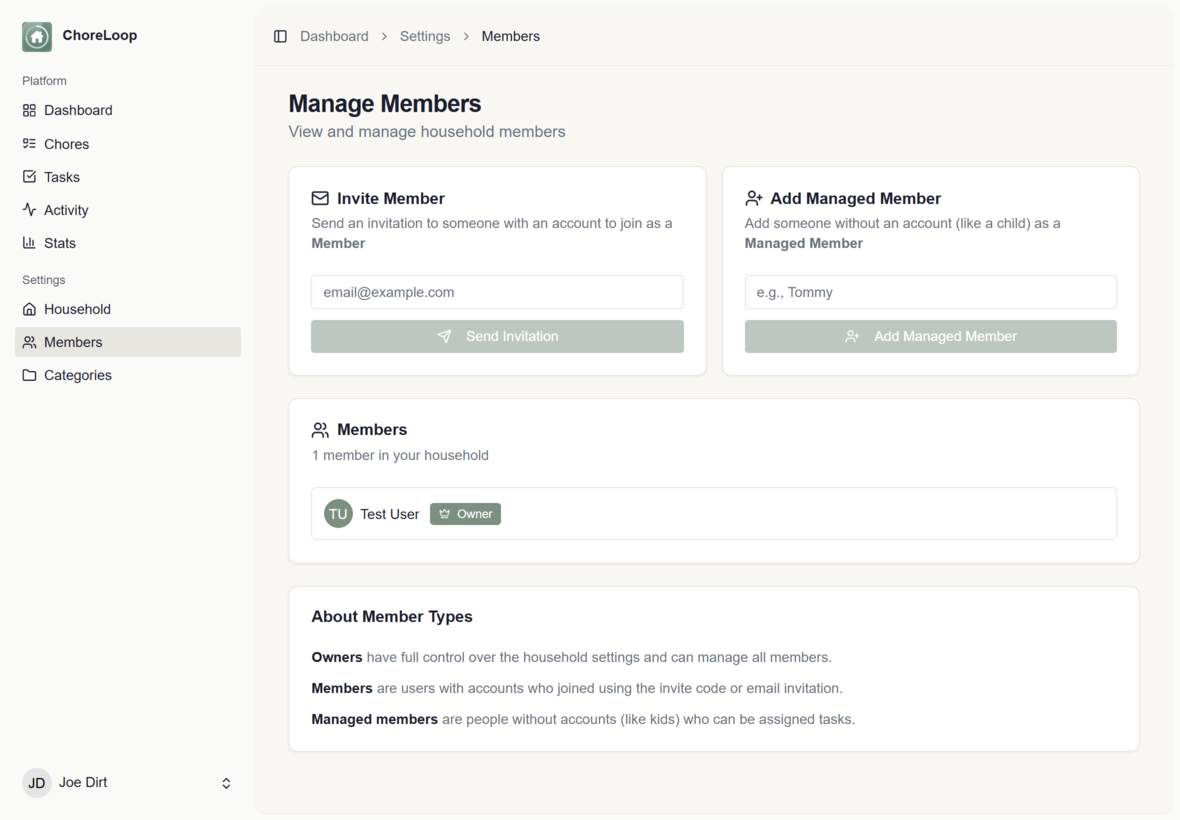
Task: Focus the email@example.com input field
Action: [497, 292]
